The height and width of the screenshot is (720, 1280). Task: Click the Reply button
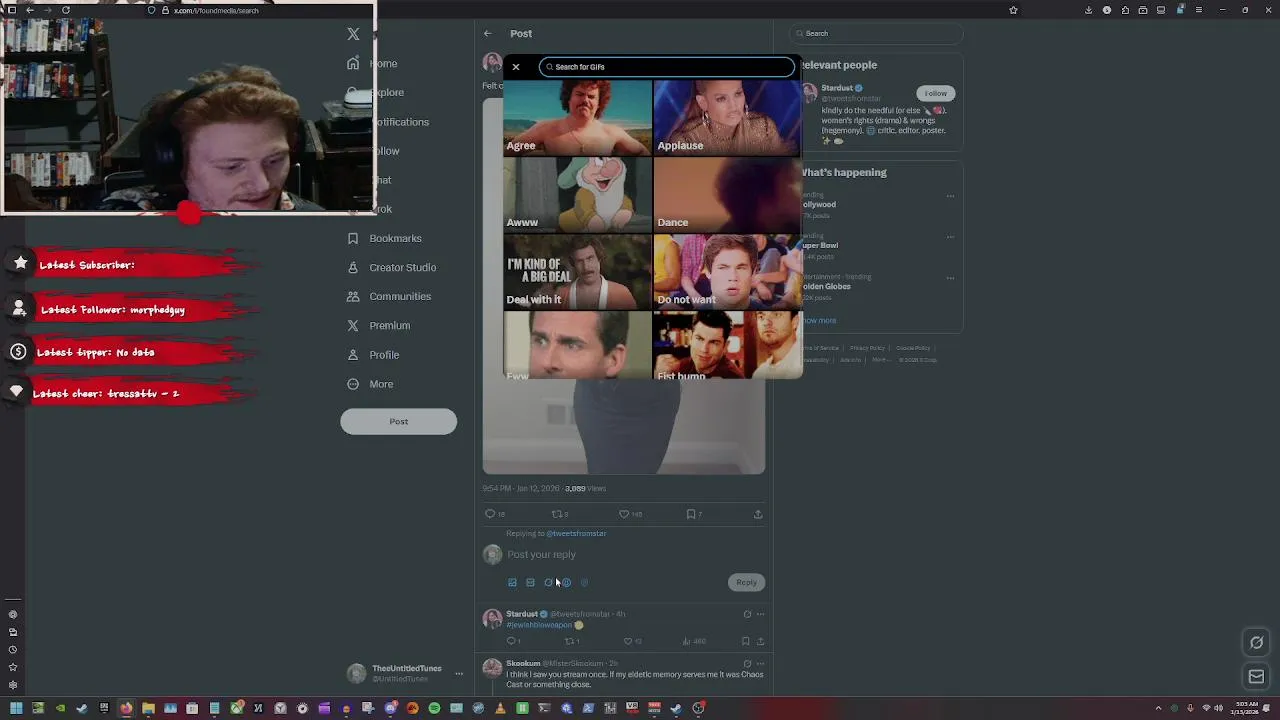pyautogui.click(x=746, y=582)
